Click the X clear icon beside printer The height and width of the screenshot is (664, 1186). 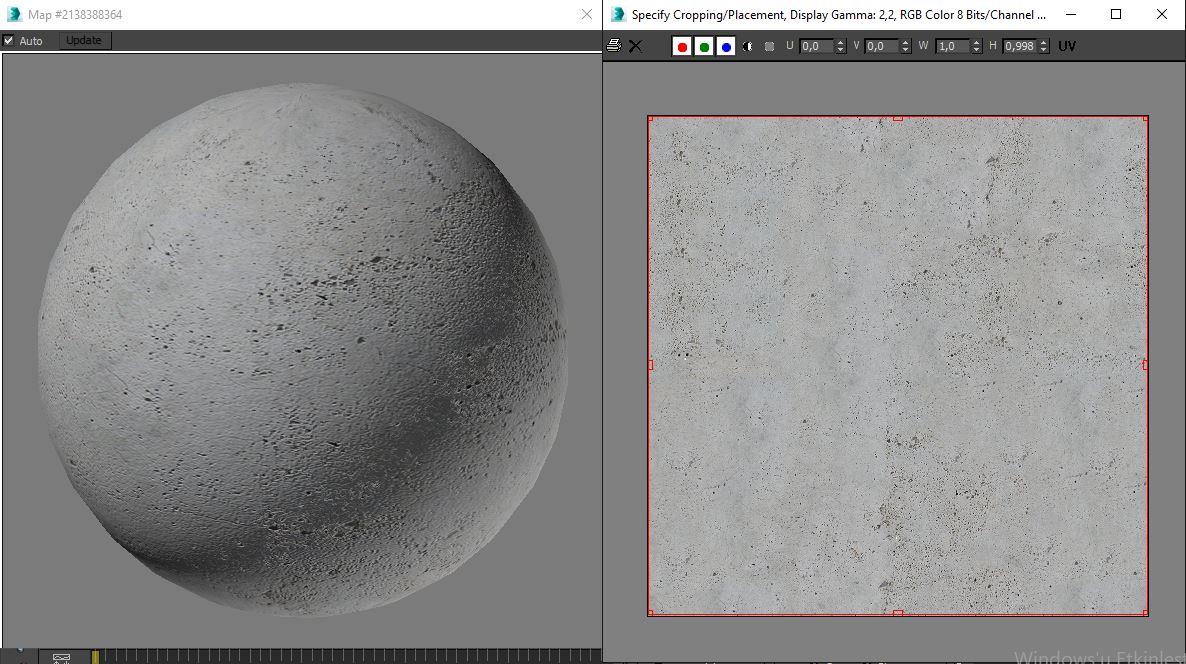[635, 46]
